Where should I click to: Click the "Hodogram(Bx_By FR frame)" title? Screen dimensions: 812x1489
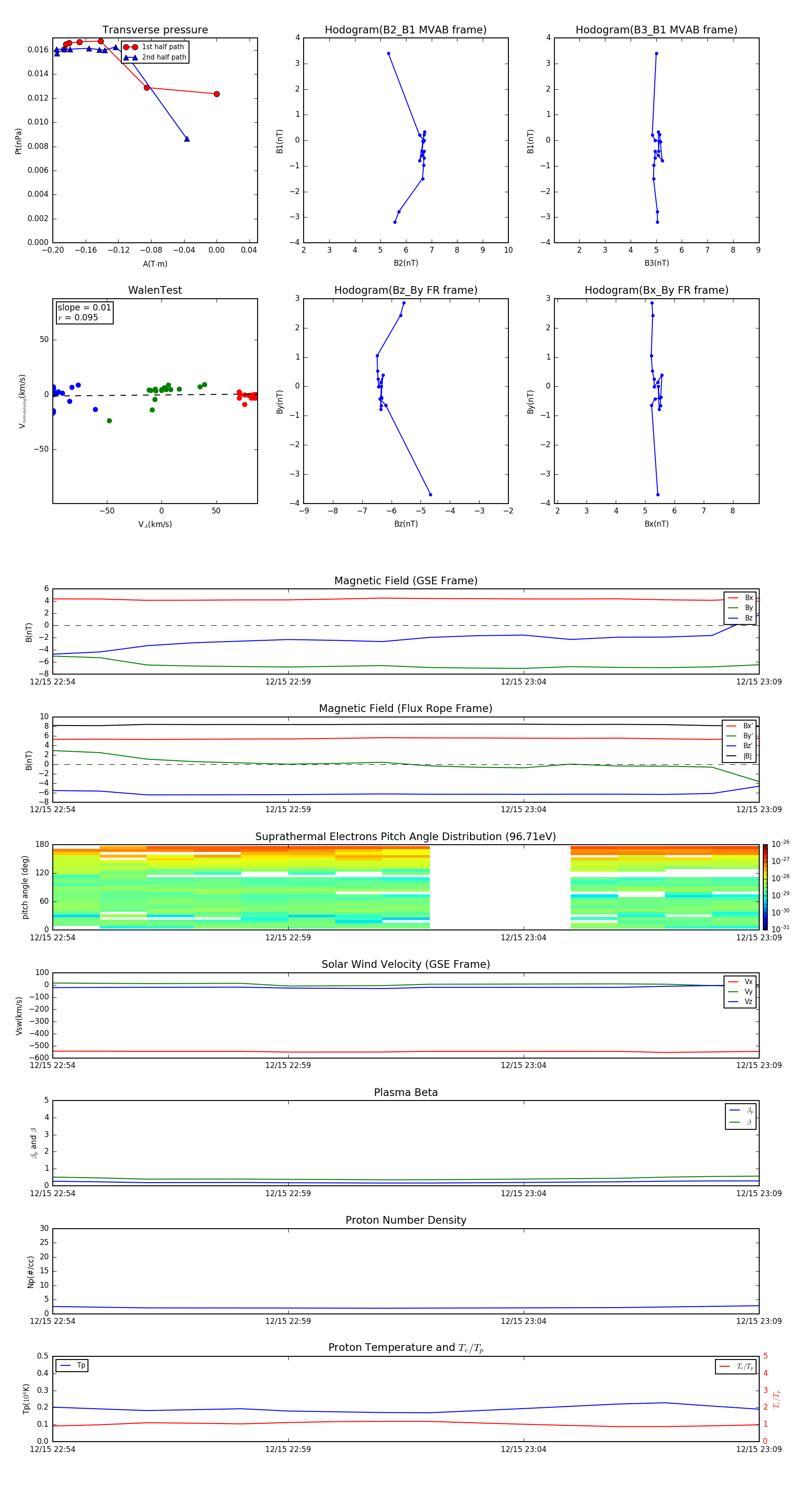656,290
